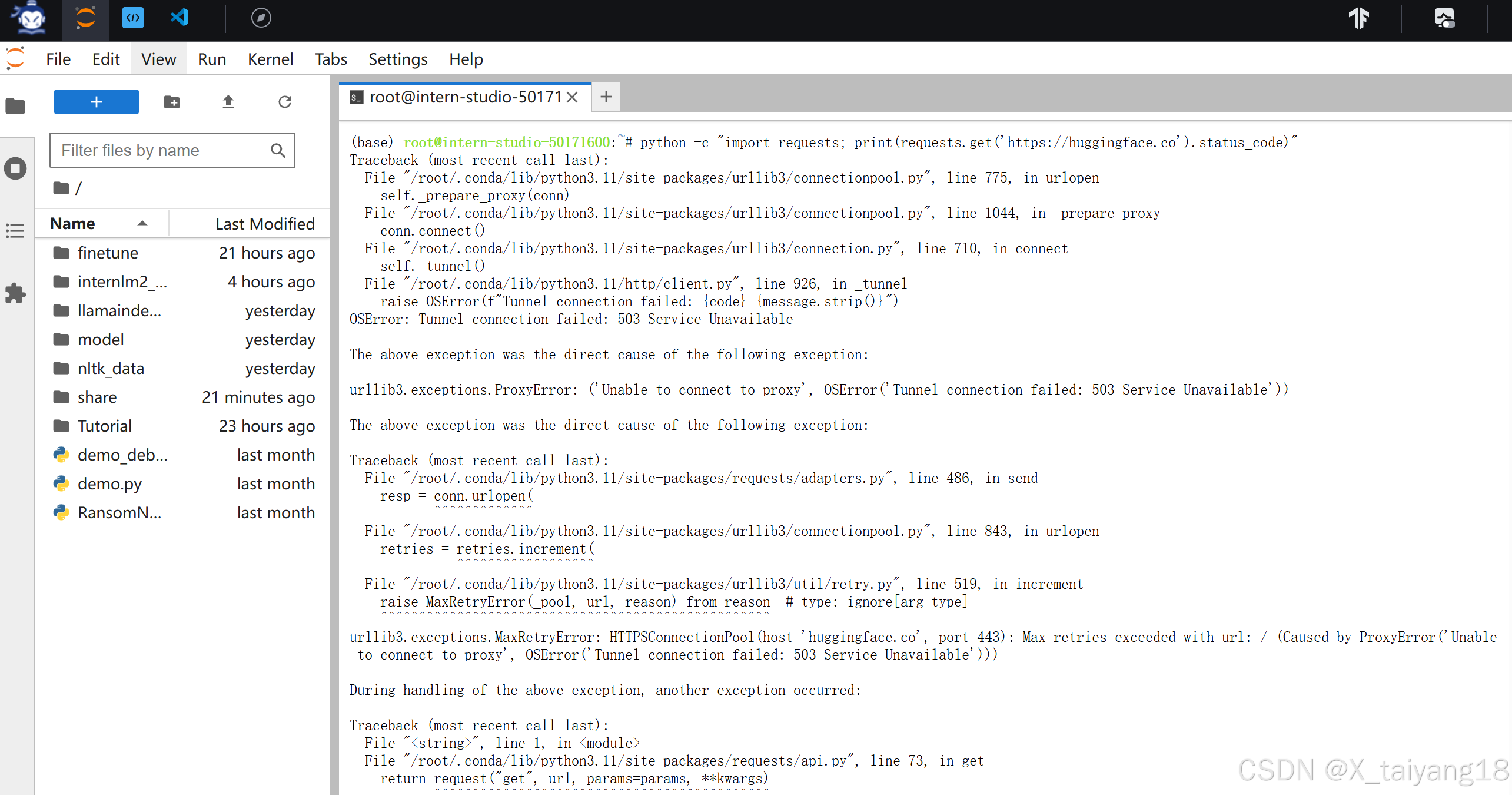Close the root@intern-studio terminal tab
This screenshot has height=795, width=1512.
pyautogui.click(x=572, y=97)
